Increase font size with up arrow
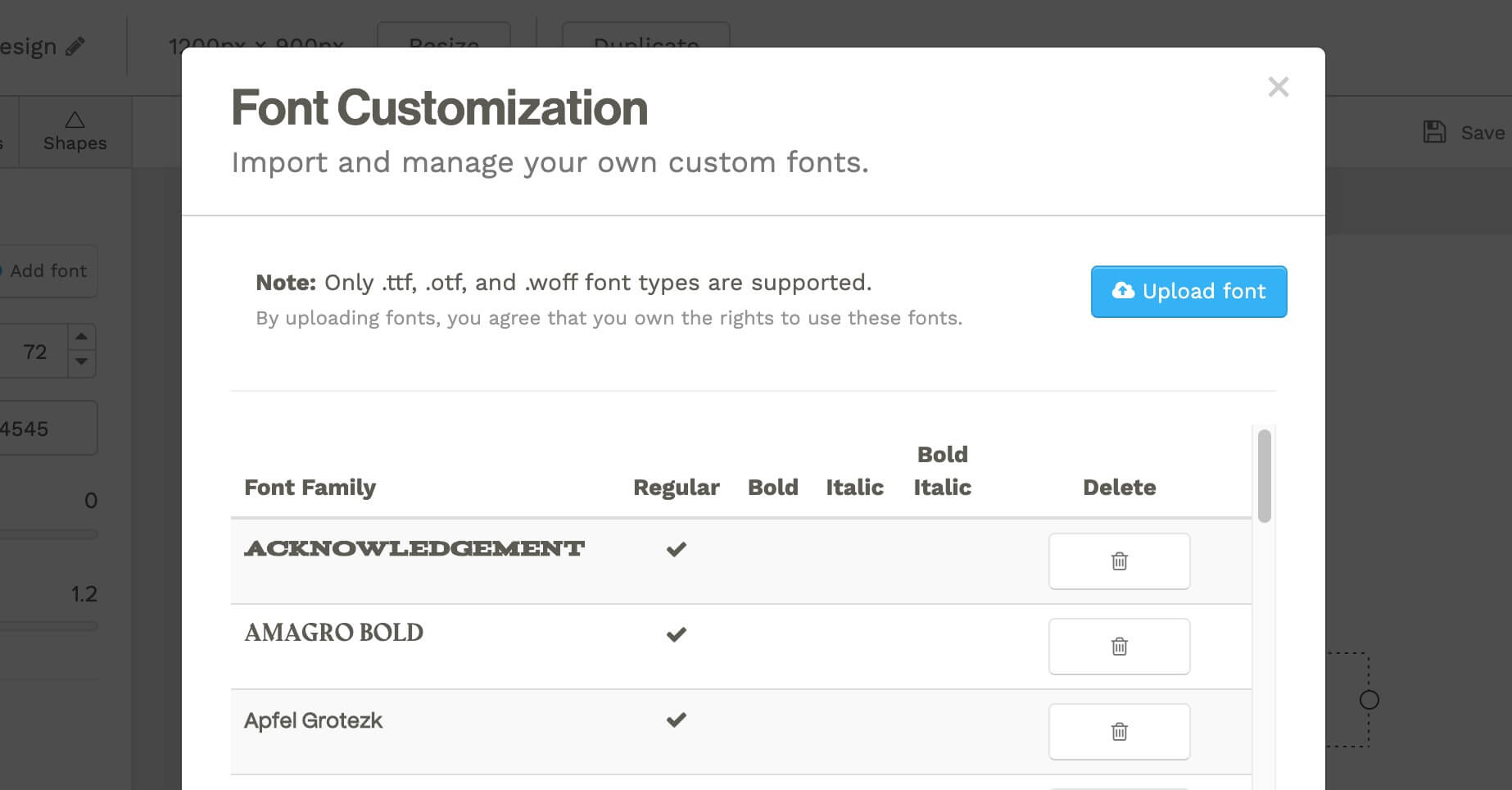This screenshot has height=790, width=1512. click(81, 337)
